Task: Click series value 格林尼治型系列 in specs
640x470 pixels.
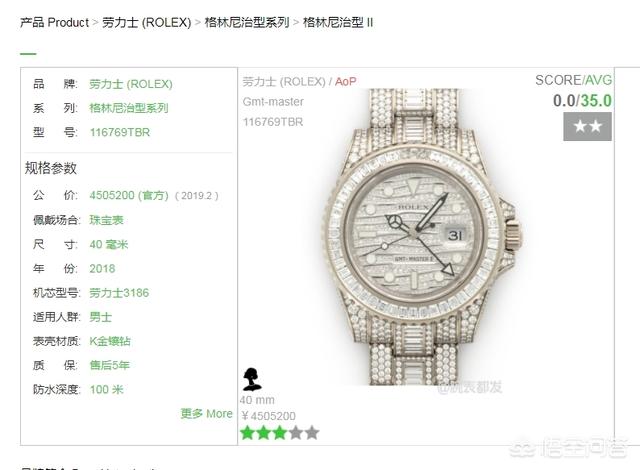Action: click(129, 108)
